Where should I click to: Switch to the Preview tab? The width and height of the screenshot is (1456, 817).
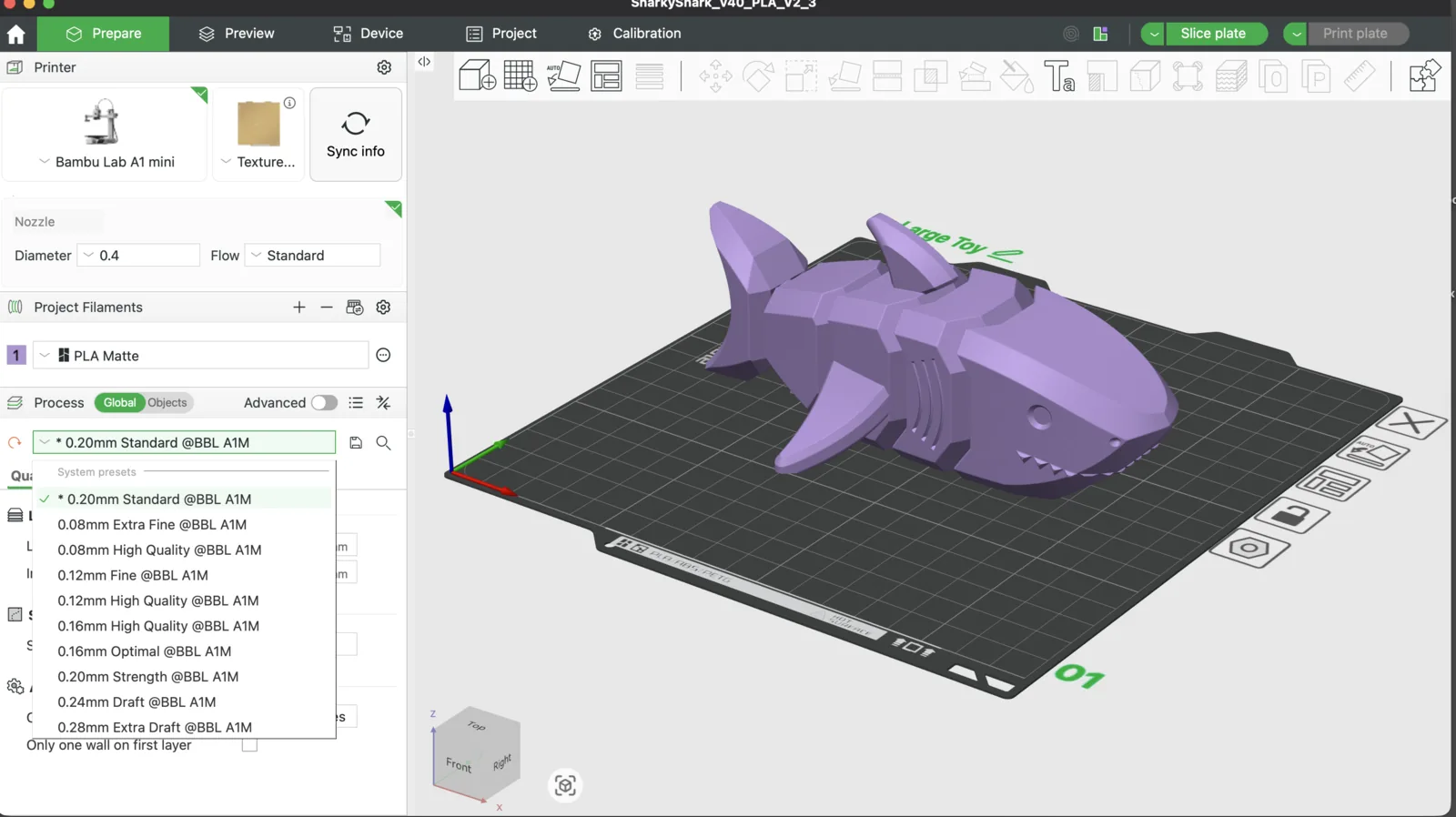coord(237,34)
